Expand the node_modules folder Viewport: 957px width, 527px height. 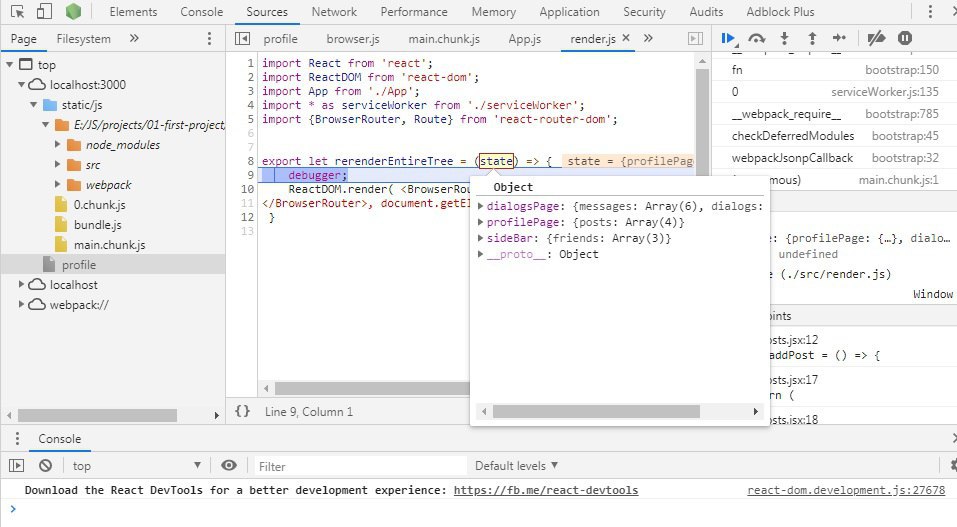click(x=57, y=144)
